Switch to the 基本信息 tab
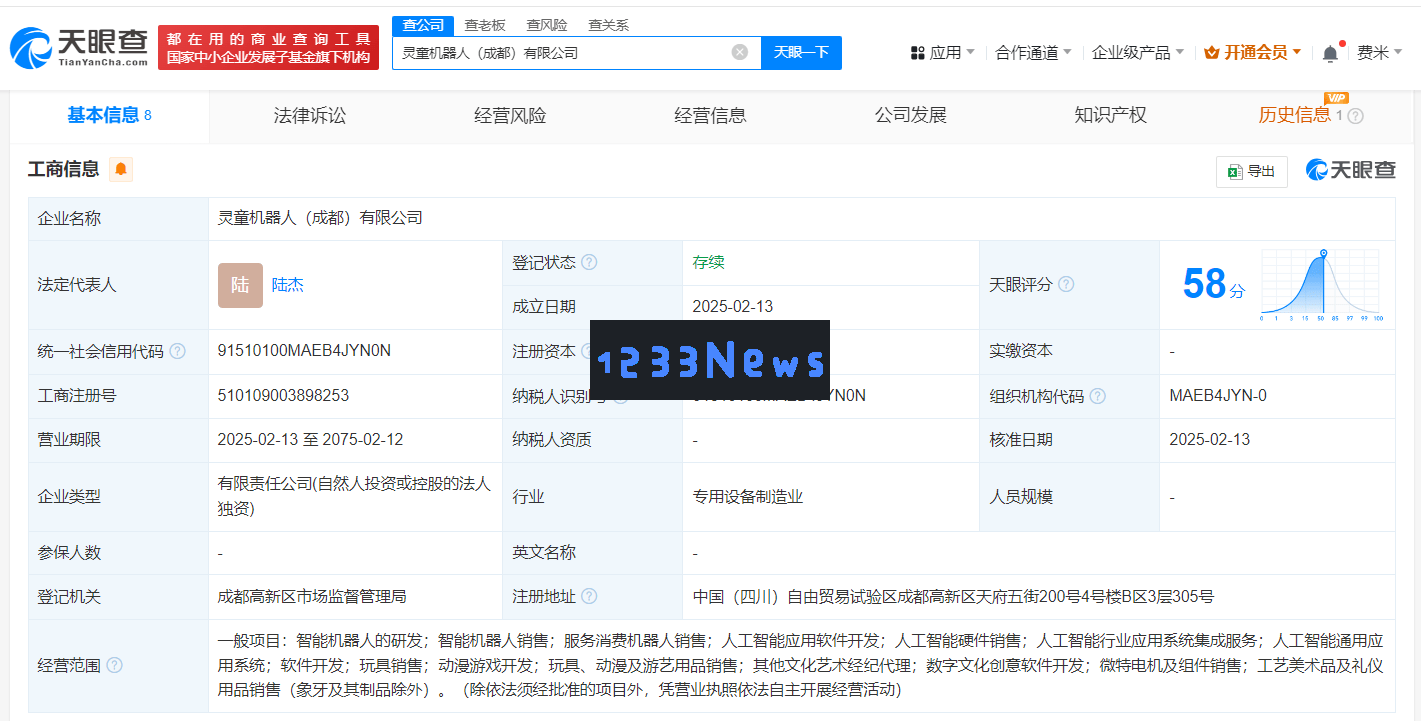 (109, 116)
